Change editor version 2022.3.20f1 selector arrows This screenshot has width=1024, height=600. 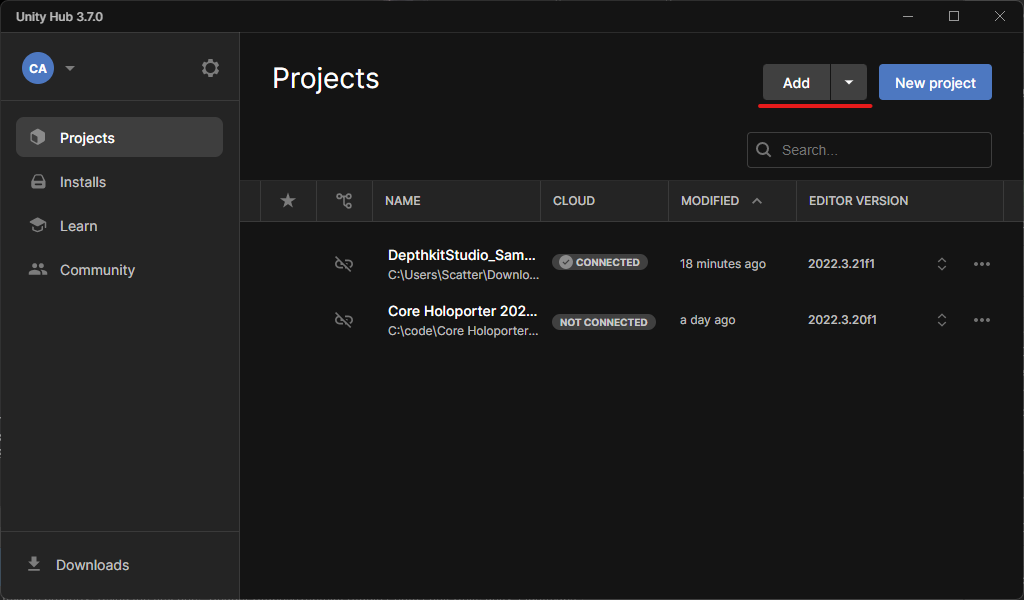pos(941,320)
